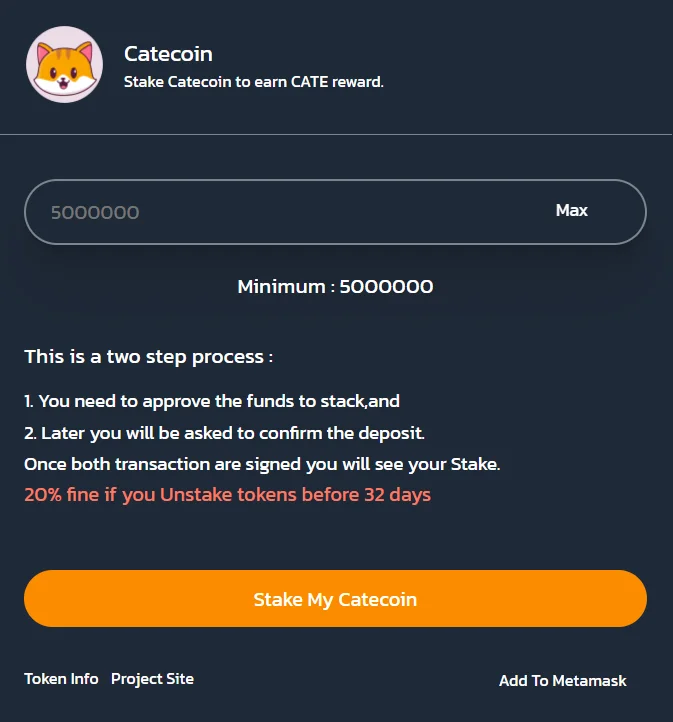Click the "This is a two step process" heading
Screen dimensions: 673x722
pos(148,356)
